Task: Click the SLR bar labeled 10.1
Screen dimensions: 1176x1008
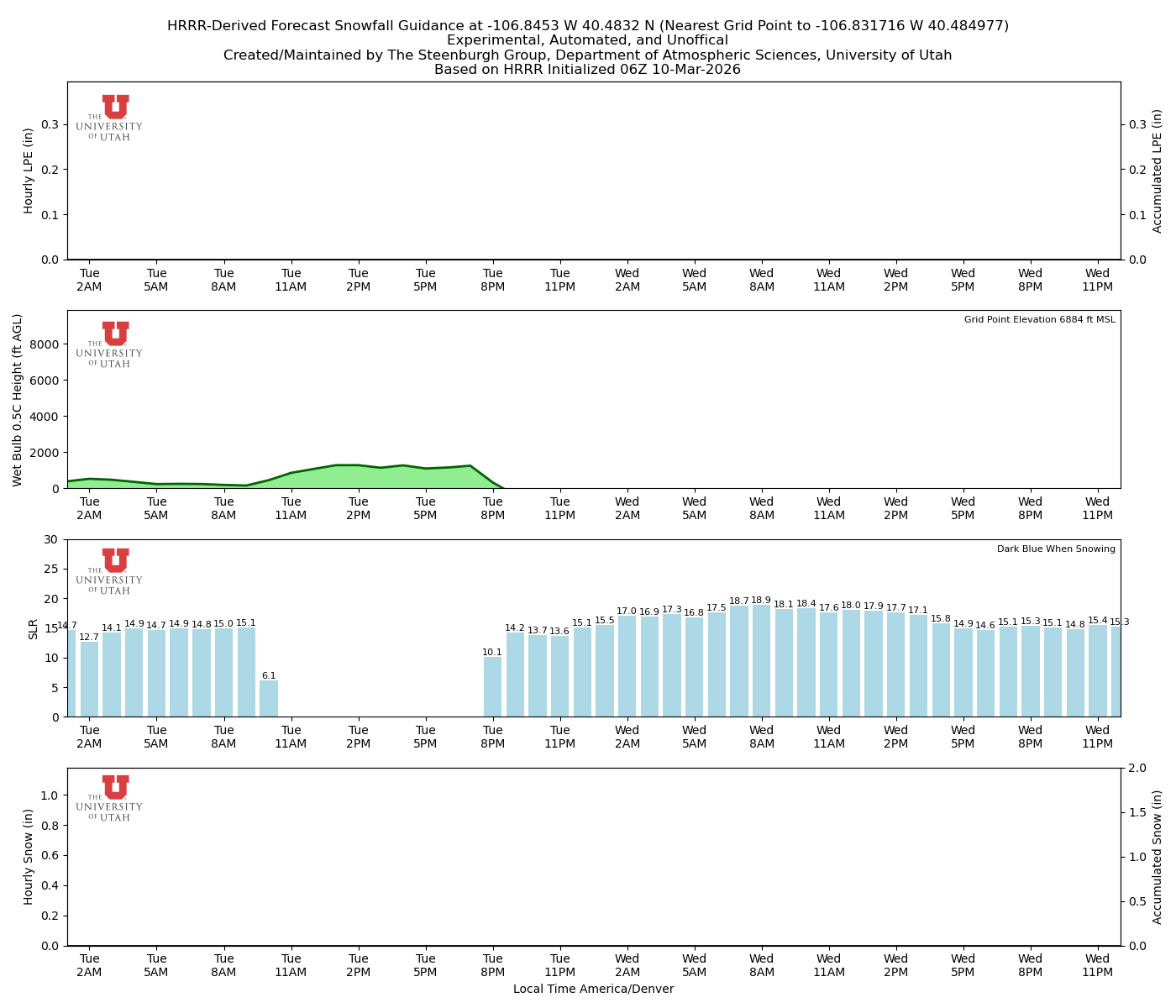Action: click(x=492, y=687)
